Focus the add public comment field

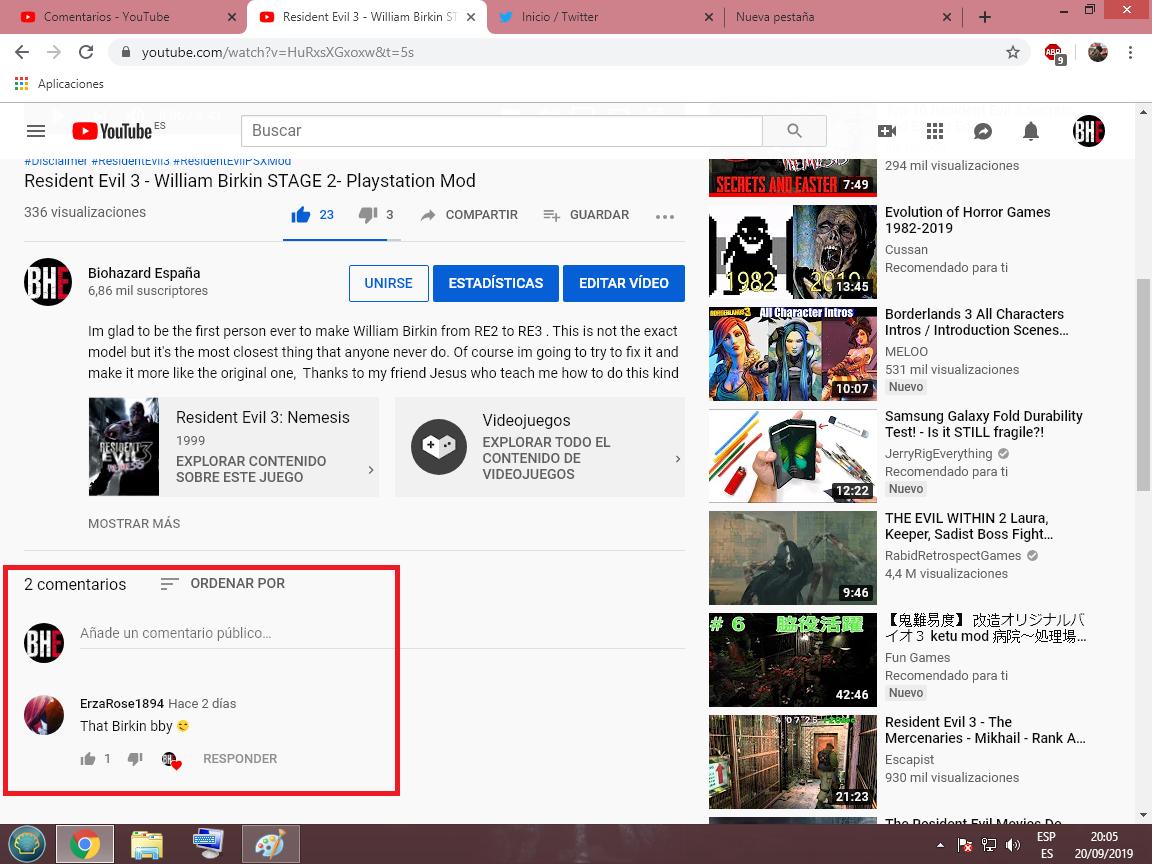coord(382,633)
